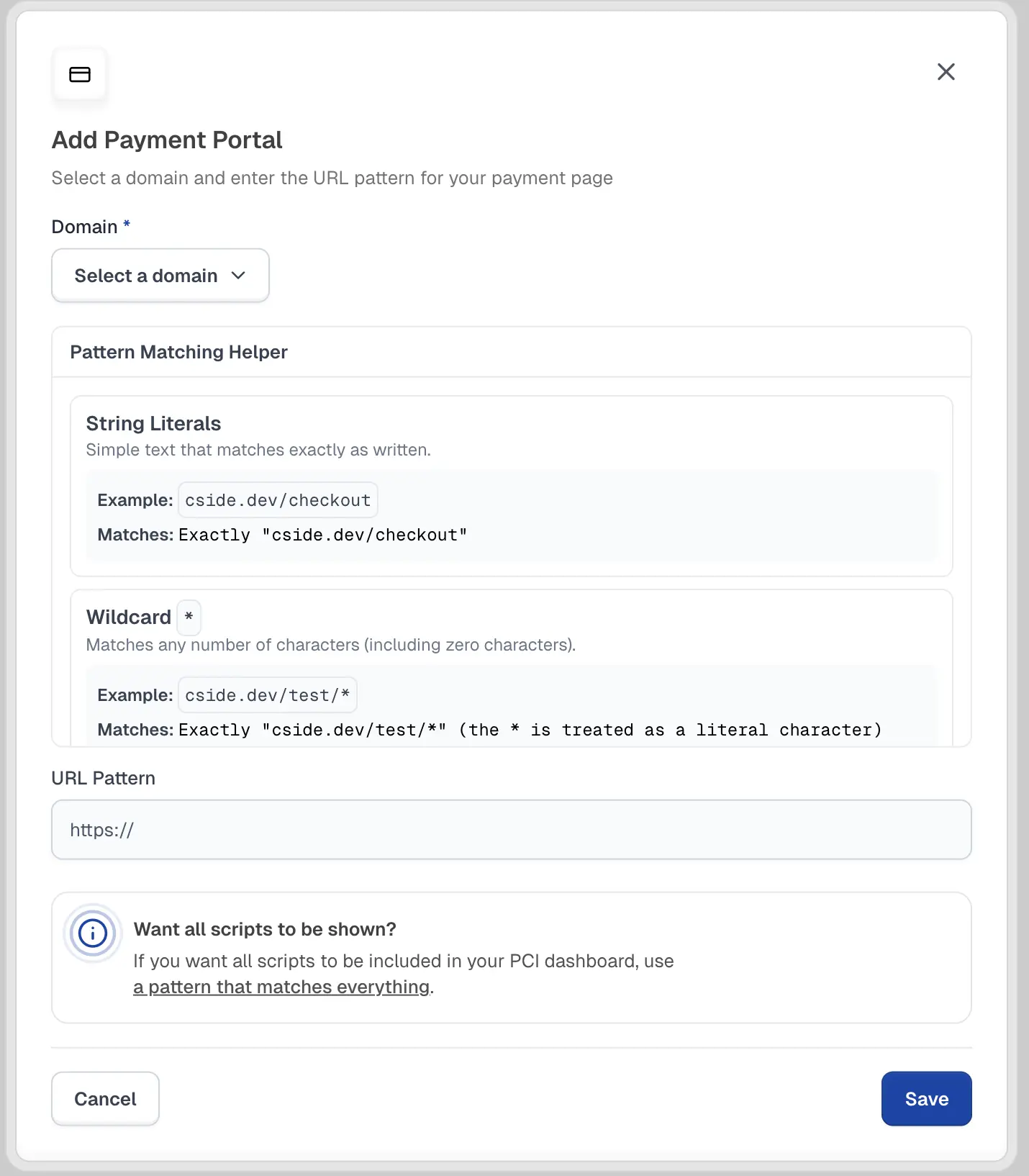Click the String Literals section heading

click(x=153, y=423)
